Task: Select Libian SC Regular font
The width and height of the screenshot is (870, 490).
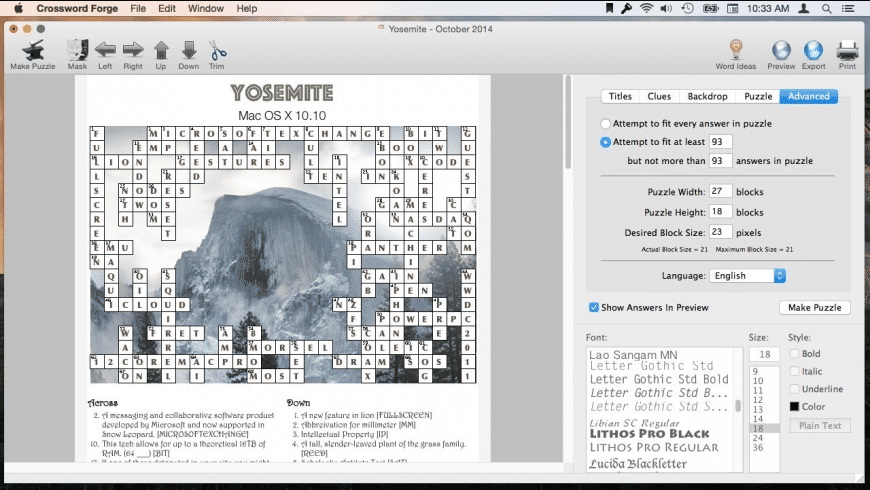Action: (634, 422)
